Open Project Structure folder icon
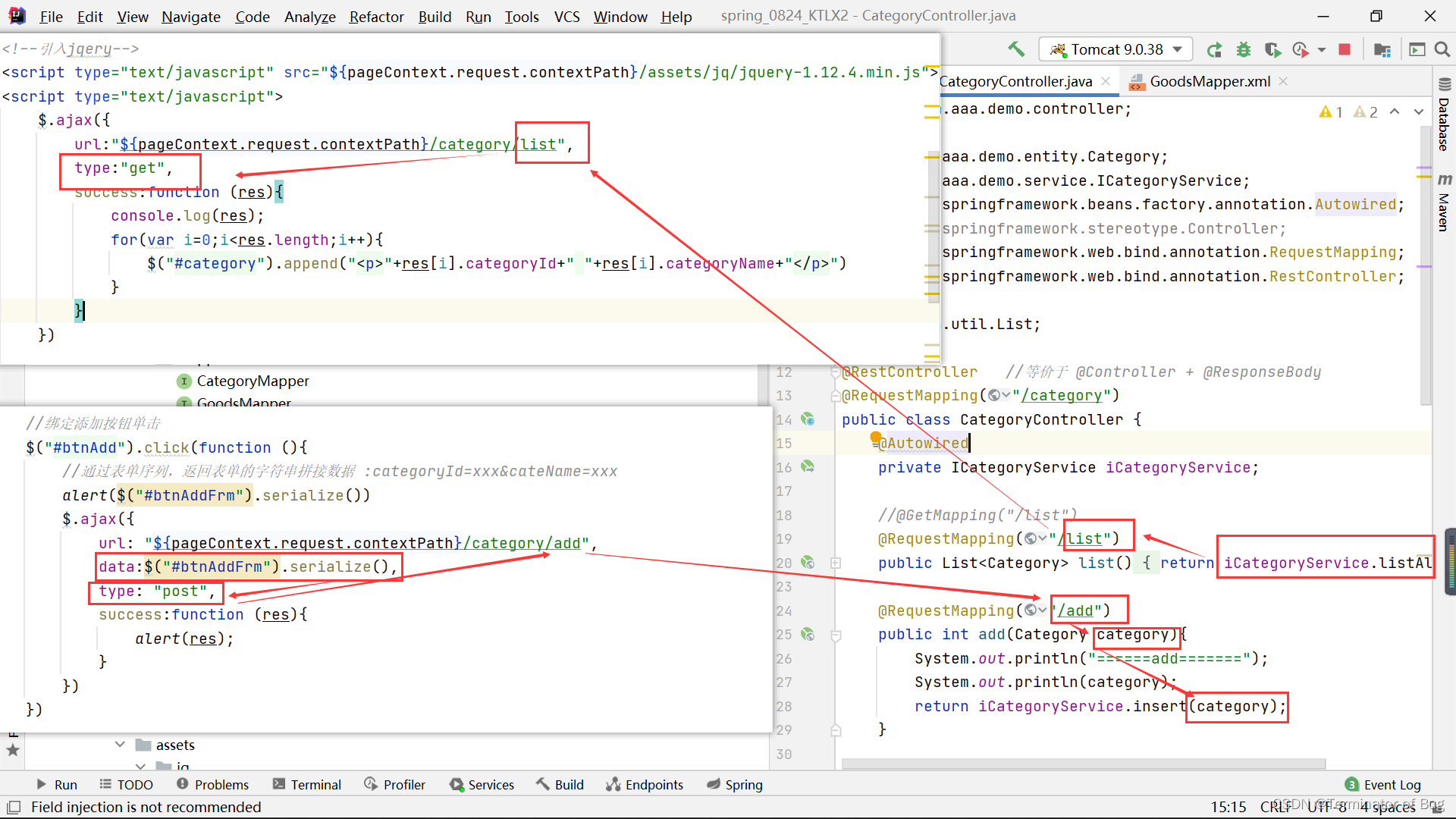This screenshot has height=819, width=1456. (x=1382, y=50)
